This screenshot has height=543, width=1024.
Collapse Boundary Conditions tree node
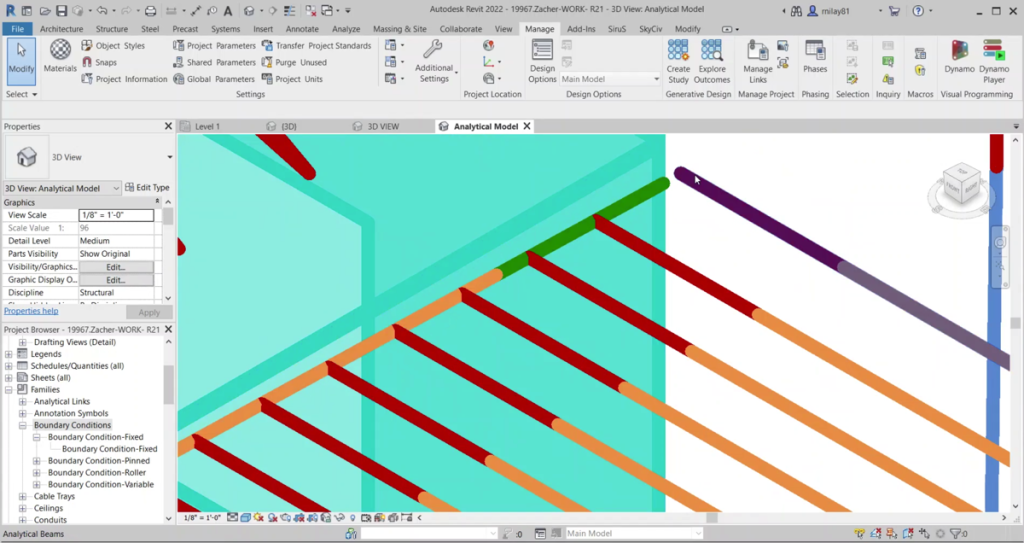tap(23, 425)
